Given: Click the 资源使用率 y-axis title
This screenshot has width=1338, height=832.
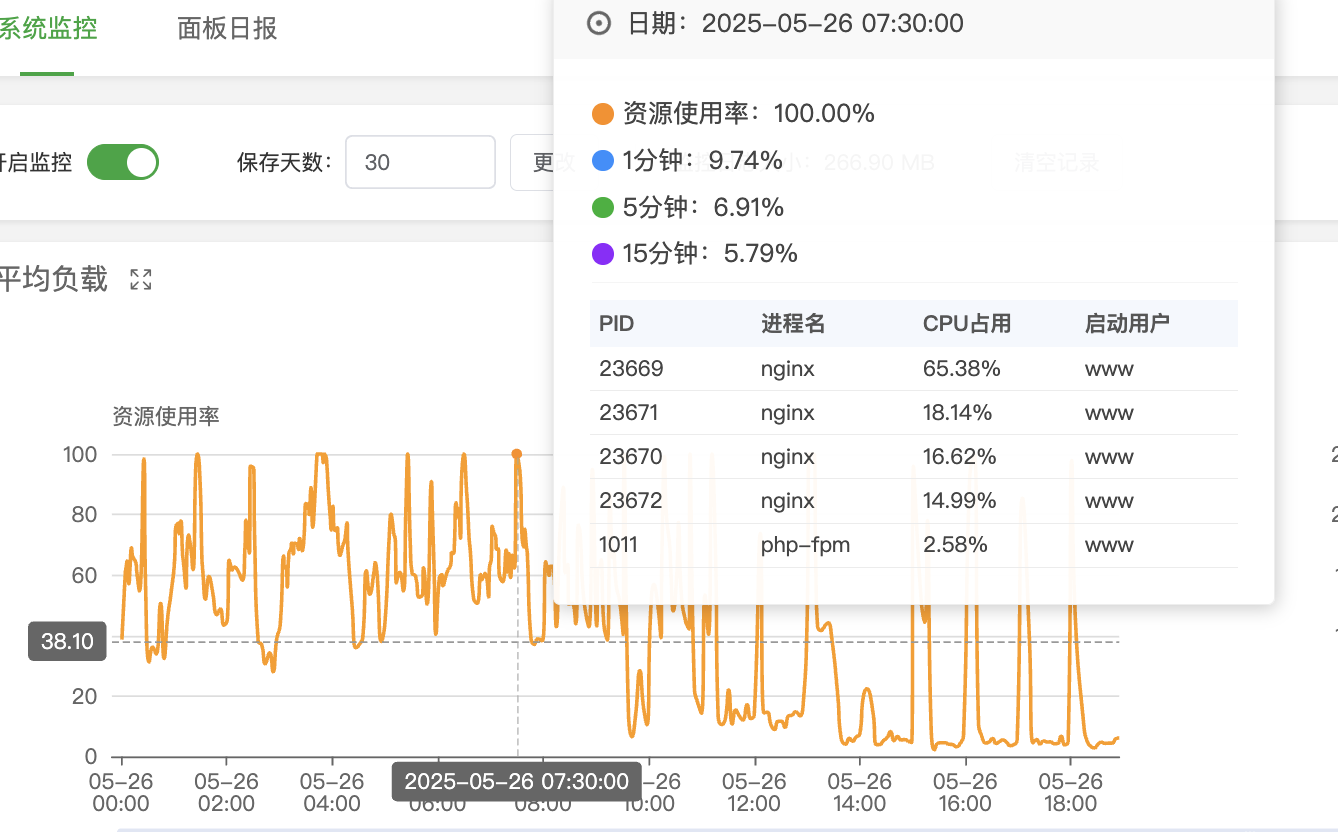Looking at the screenshot, I should [x=166, y=417].
